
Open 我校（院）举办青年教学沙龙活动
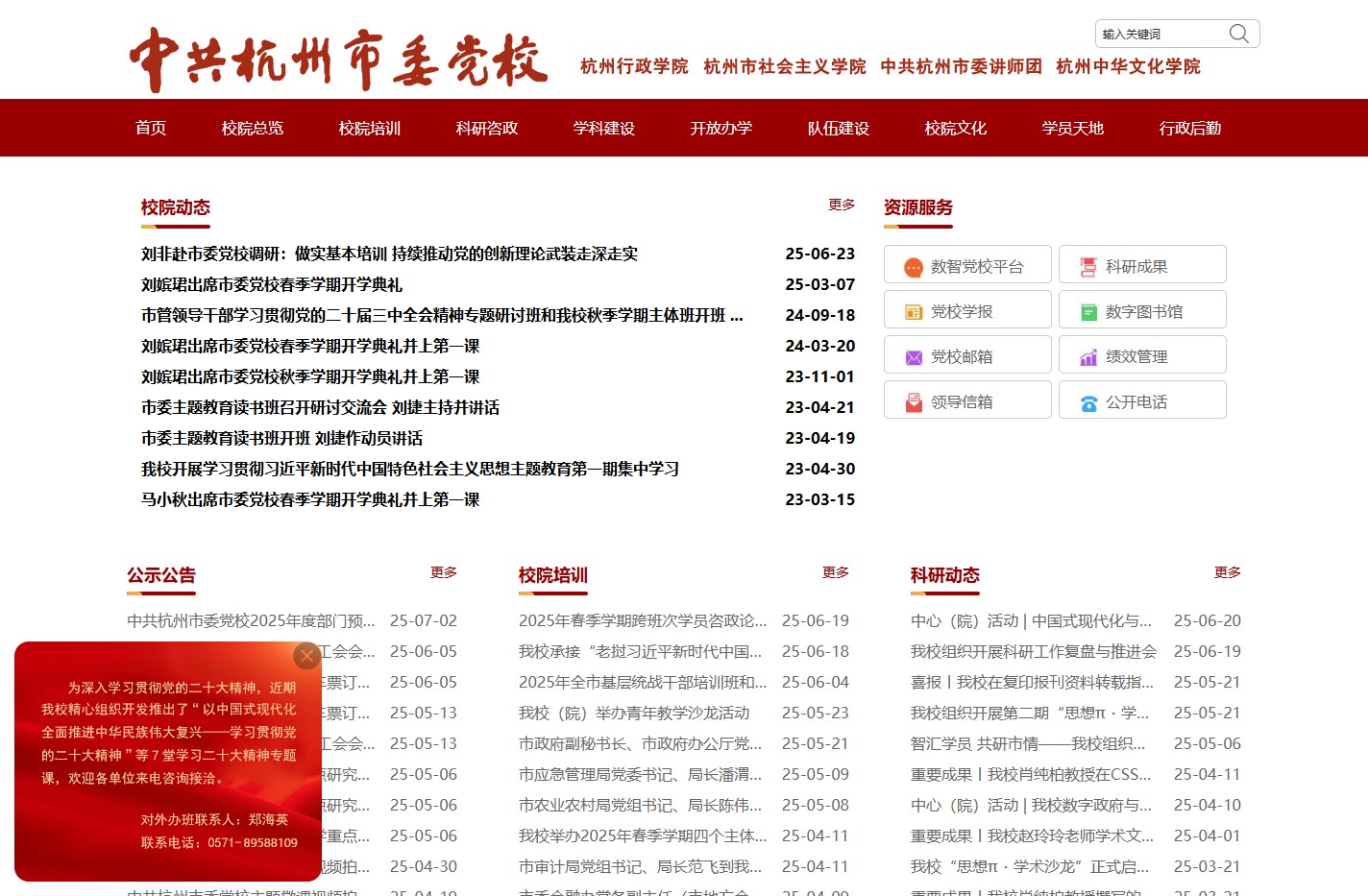coord(634,713)
